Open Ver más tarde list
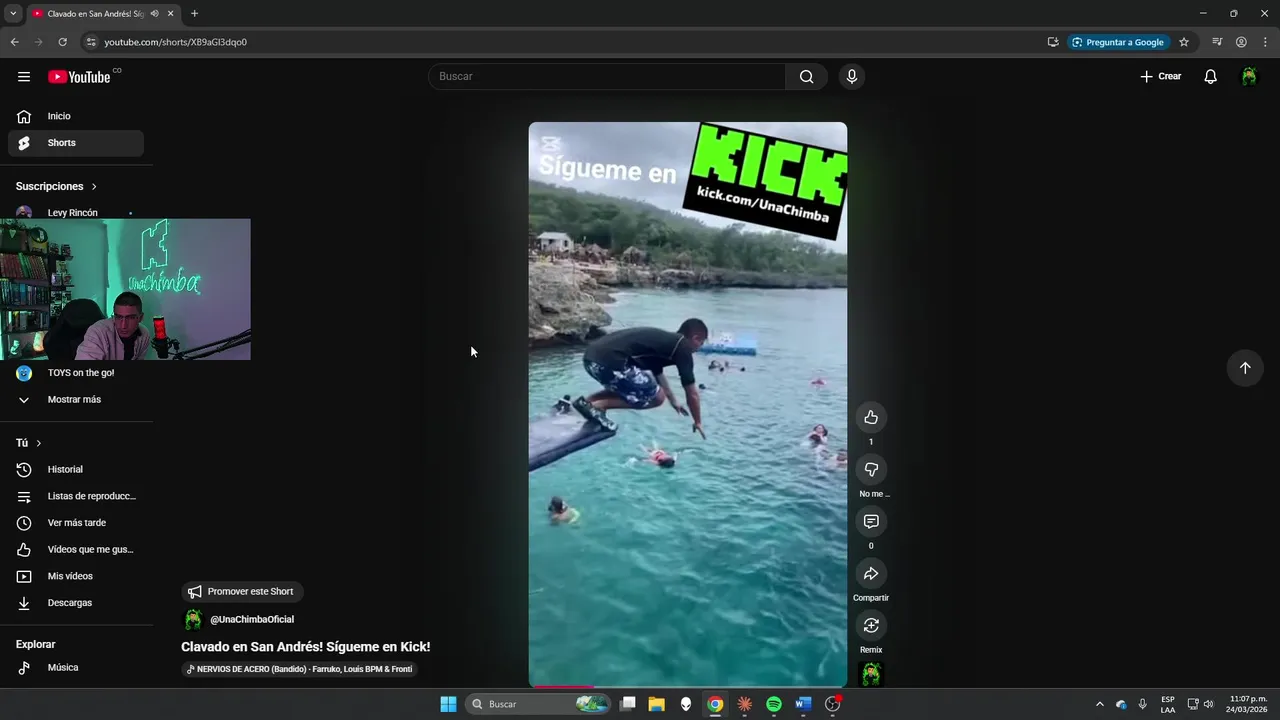The width and height of the screenshot is (1280, 720). pyautogui.click(x=76, y=523)
